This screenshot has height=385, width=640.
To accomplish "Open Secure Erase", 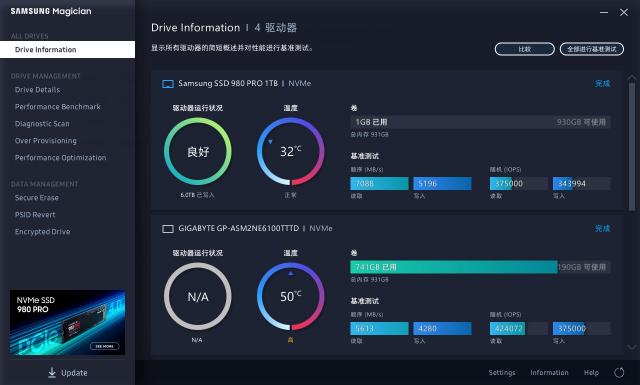I will point(37,198).
